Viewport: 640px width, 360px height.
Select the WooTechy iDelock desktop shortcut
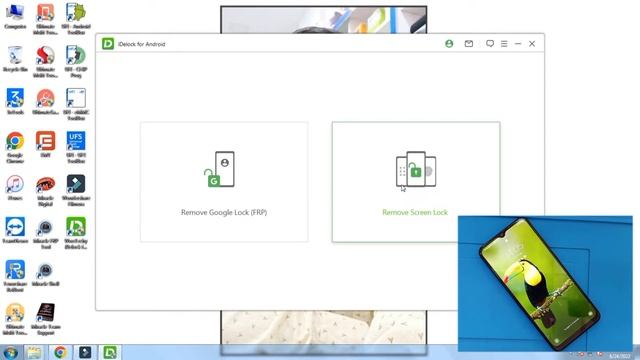pyautogui.click(x=76, y=233)
